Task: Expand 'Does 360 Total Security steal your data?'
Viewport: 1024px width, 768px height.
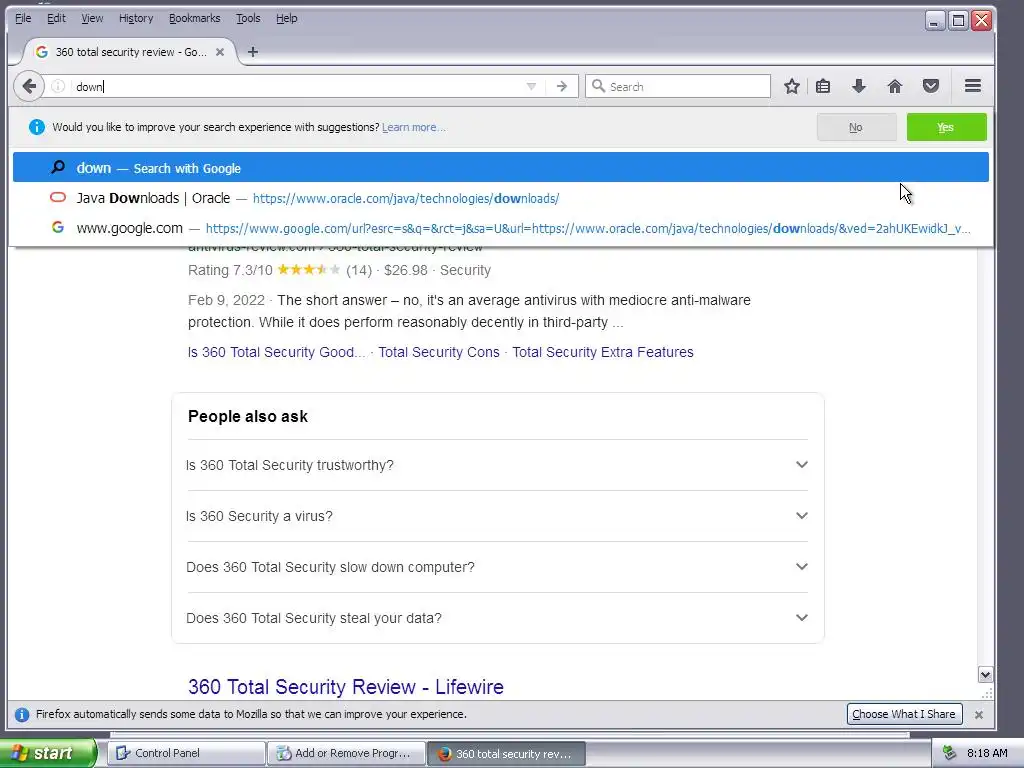Action: click(497, 618)
